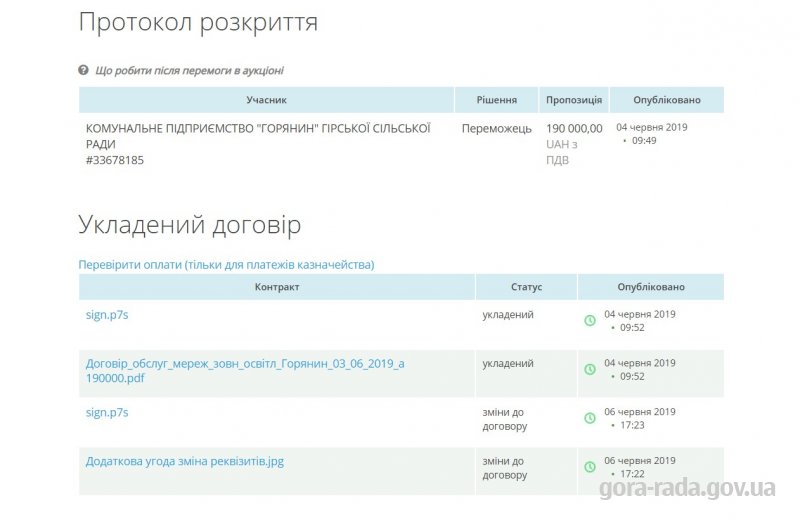Open the Договір_обслуг_мереж pdf contract file

245,370
